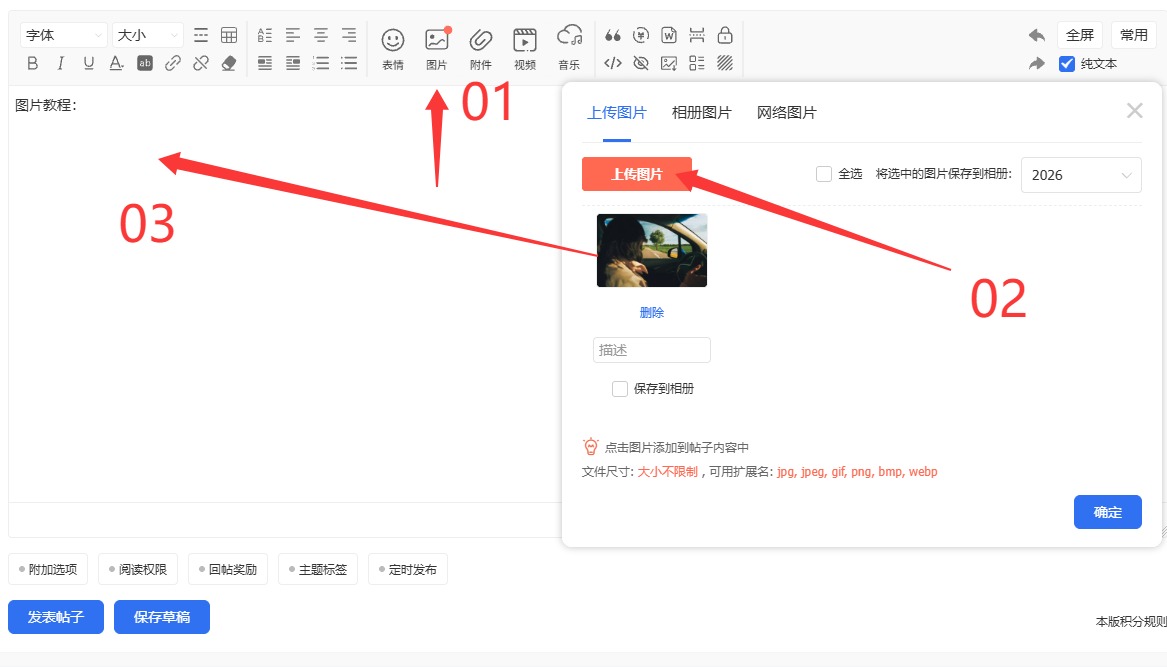Toggle italic text formatting
Screen dimensions: 1167x667
[60, 63]
